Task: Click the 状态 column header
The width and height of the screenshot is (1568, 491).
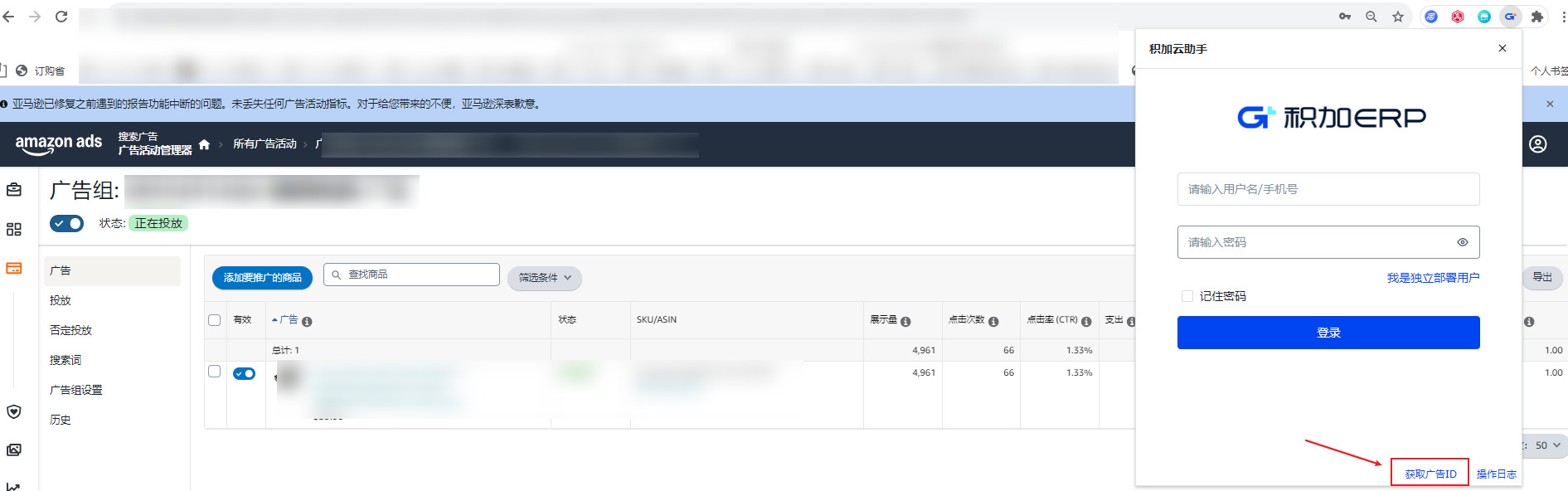Action: 567,319
